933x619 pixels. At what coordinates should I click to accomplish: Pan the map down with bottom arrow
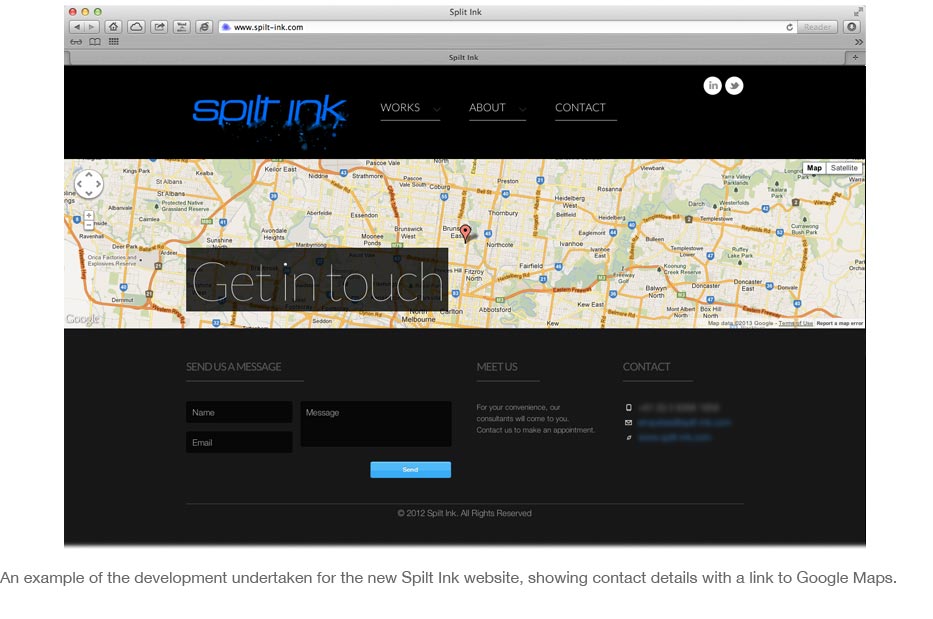coord(89,193)
